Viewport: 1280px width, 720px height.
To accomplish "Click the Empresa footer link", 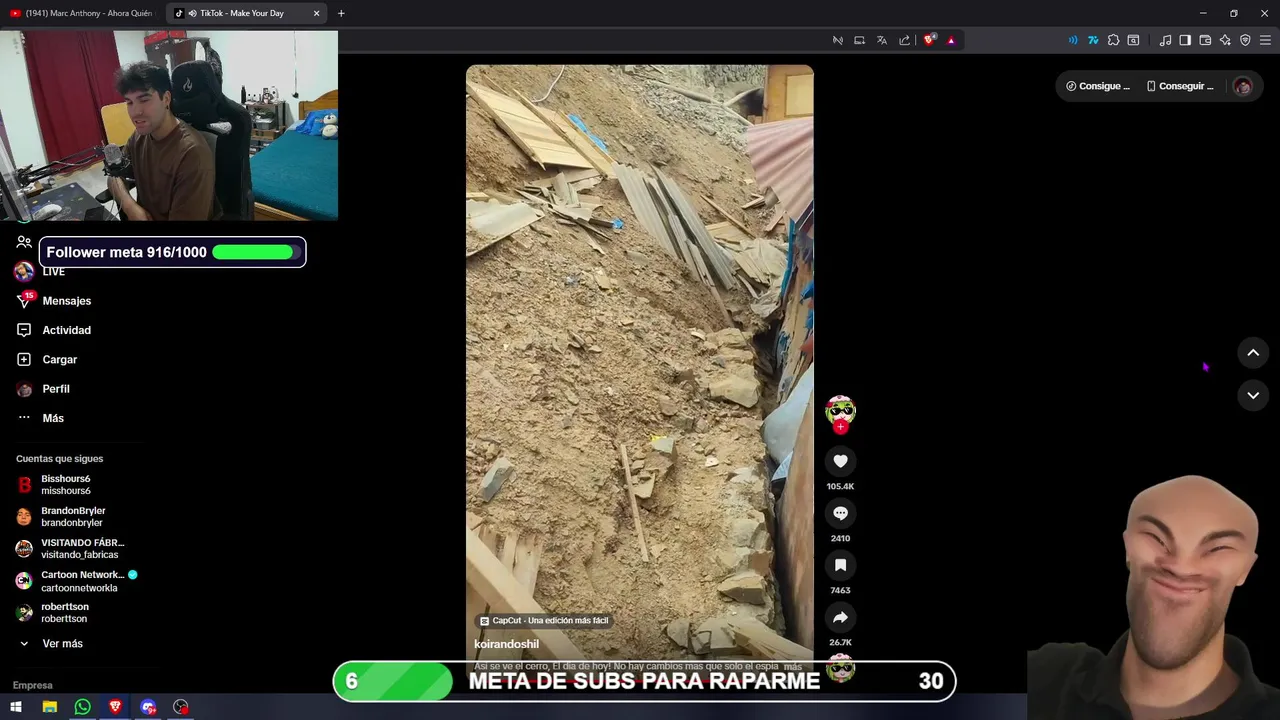I will [x=33, y=685].
